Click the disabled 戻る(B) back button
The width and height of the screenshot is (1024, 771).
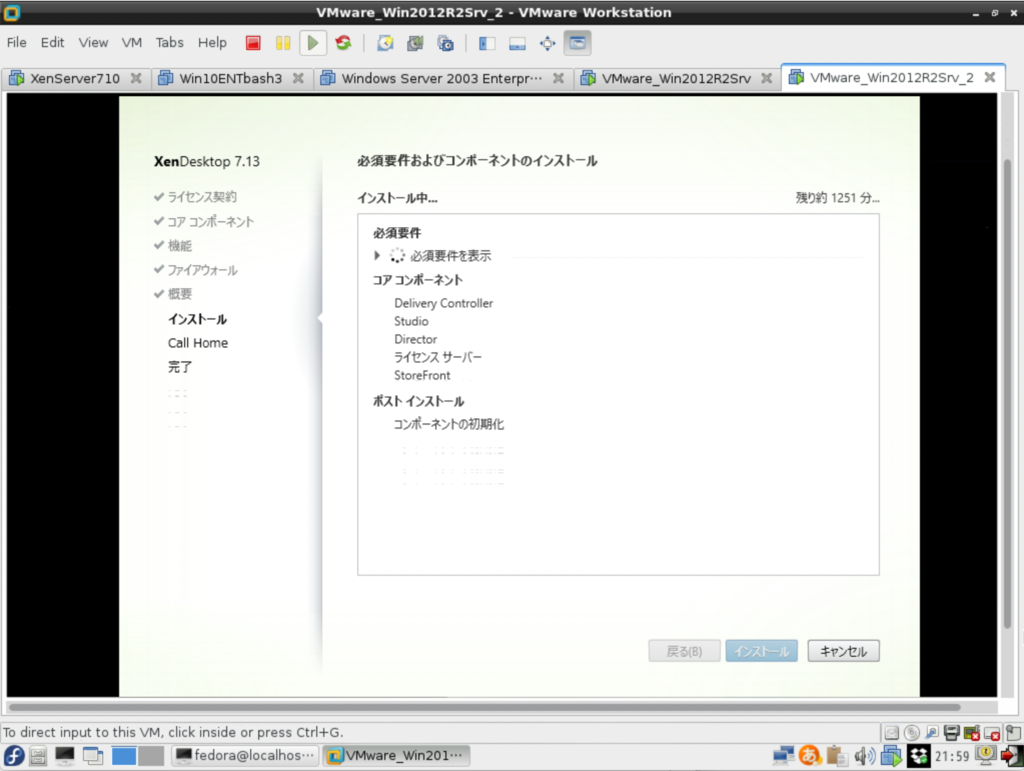tap(684, 651)
